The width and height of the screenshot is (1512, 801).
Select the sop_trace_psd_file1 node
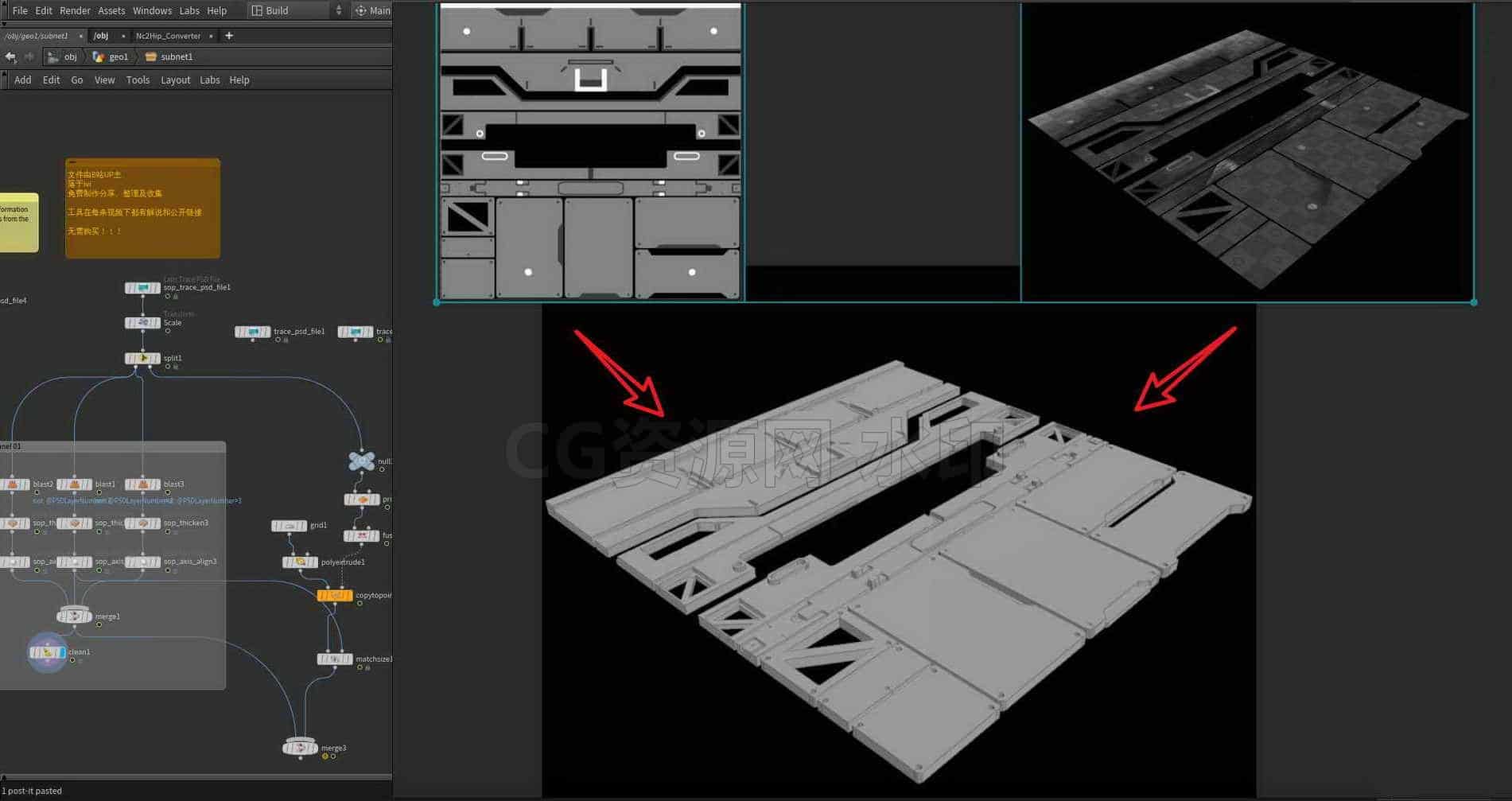tap(142, 287)
